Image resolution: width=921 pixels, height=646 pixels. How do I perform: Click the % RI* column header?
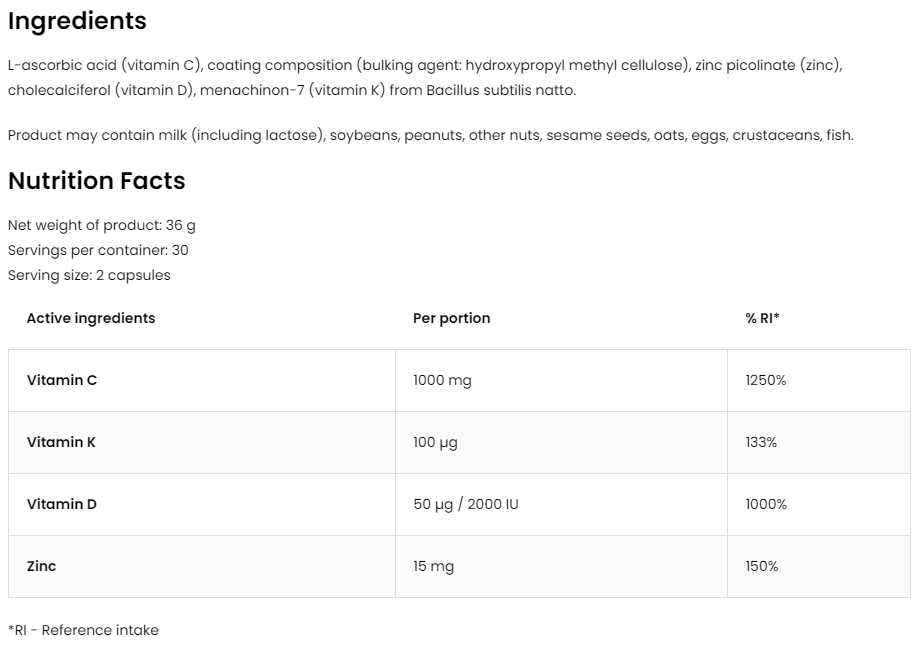(x=762, y=318)
